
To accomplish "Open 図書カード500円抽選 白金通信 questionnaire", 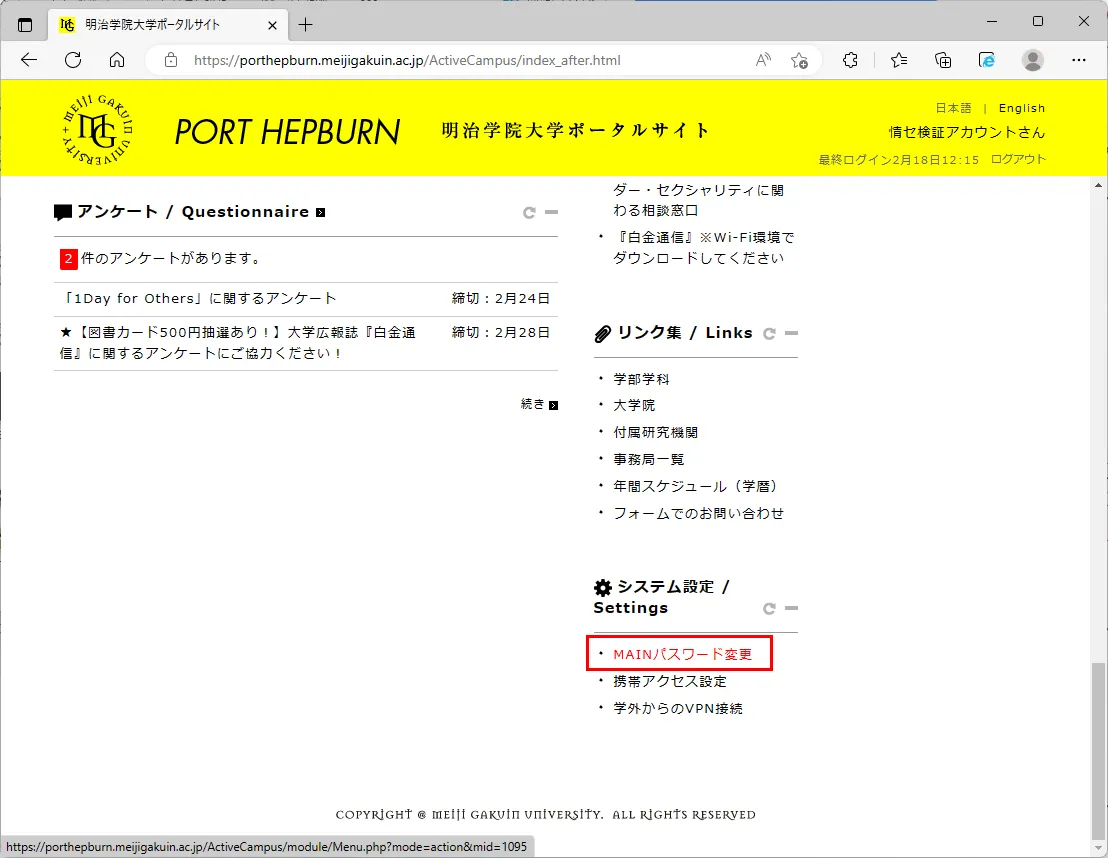I will pos(238,342).
